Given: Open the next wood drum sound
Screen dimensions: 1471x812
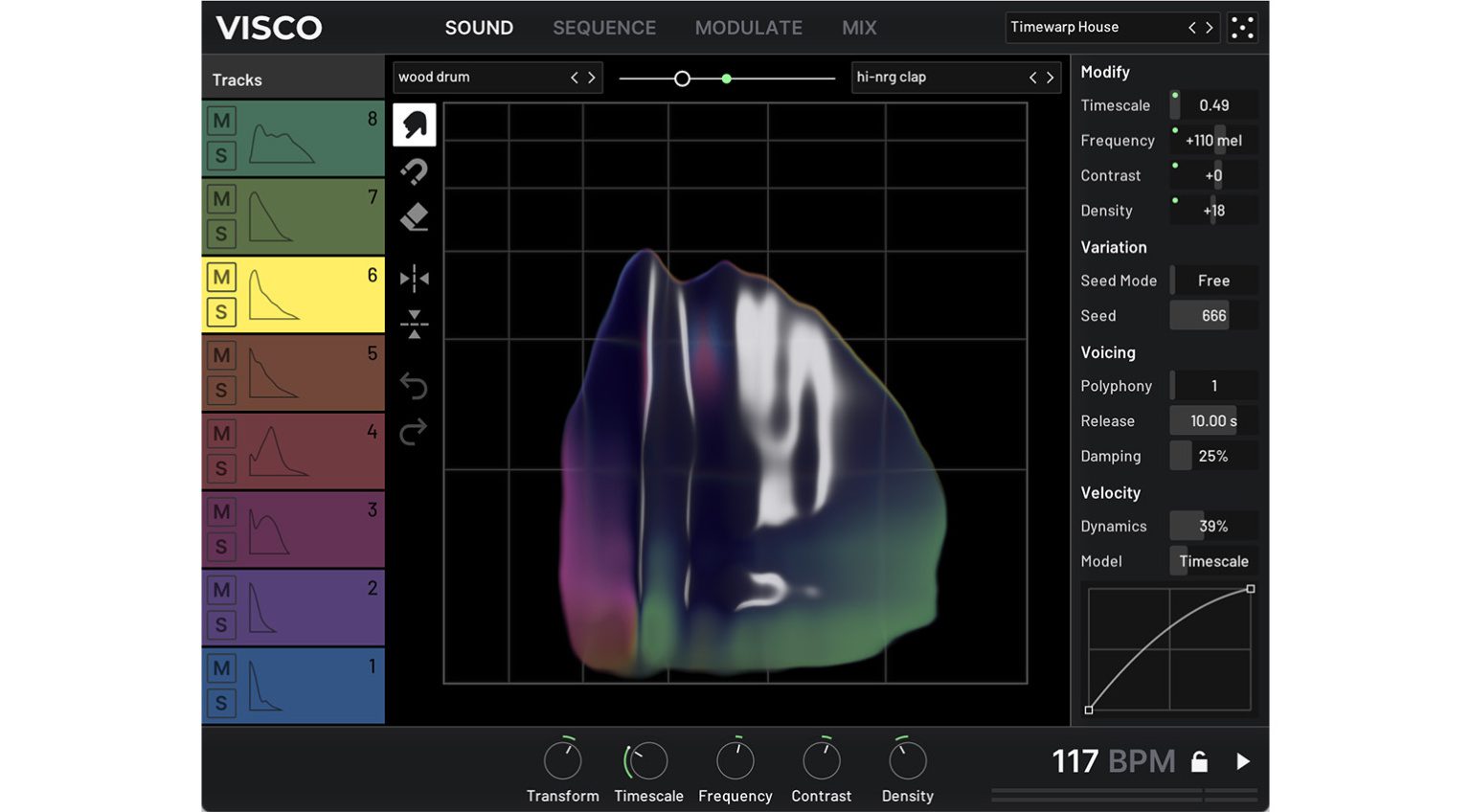Looking at the screenshot, I should pos(591,77).
